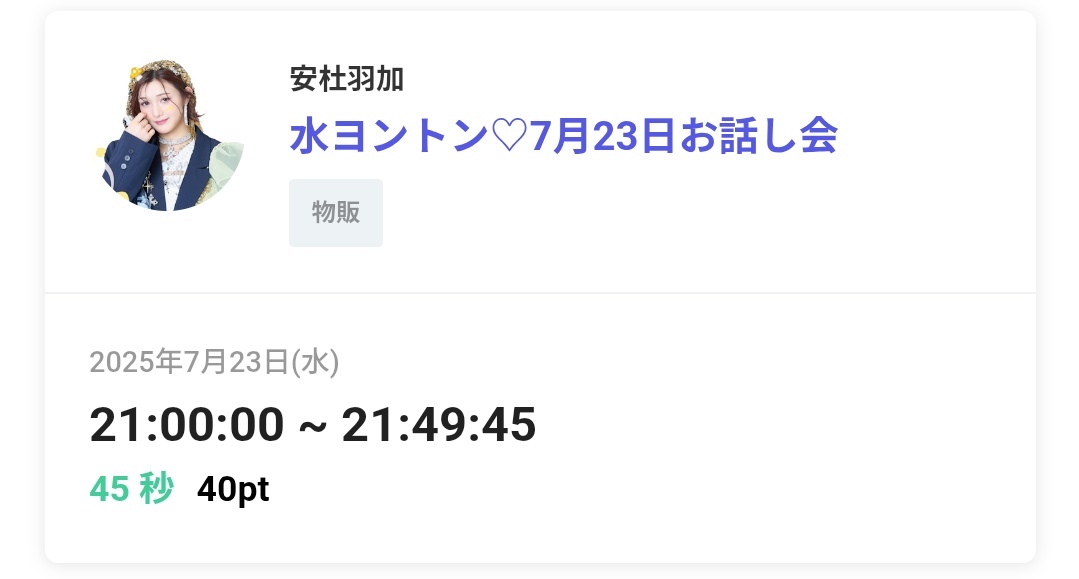Click the heart symbol in the event title
This screenshot has height=579, width=1079.
pos(509,136)
